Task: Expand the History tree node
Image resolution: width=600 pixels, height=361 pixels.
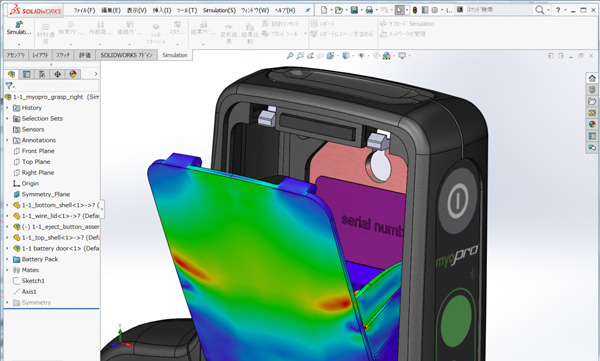Action: click(7, 108)
